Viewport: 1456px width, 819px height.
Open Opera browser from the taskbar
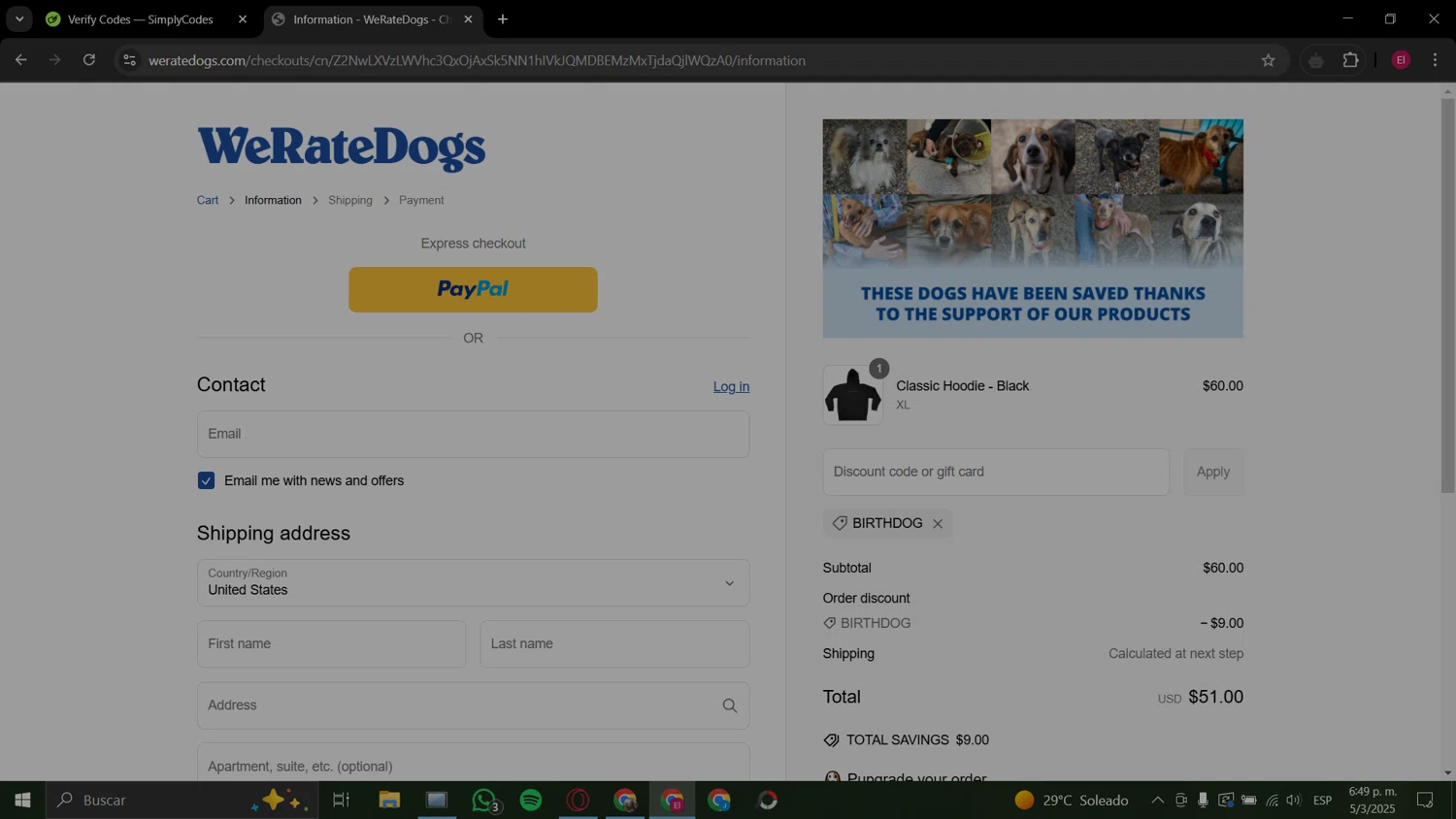tap(579, 801)
